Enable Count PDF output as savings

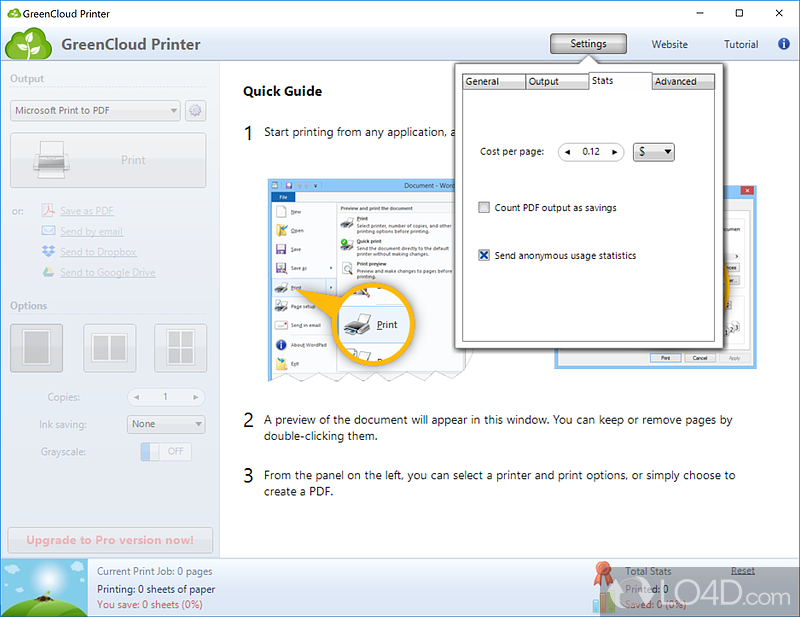pos(484,207)
